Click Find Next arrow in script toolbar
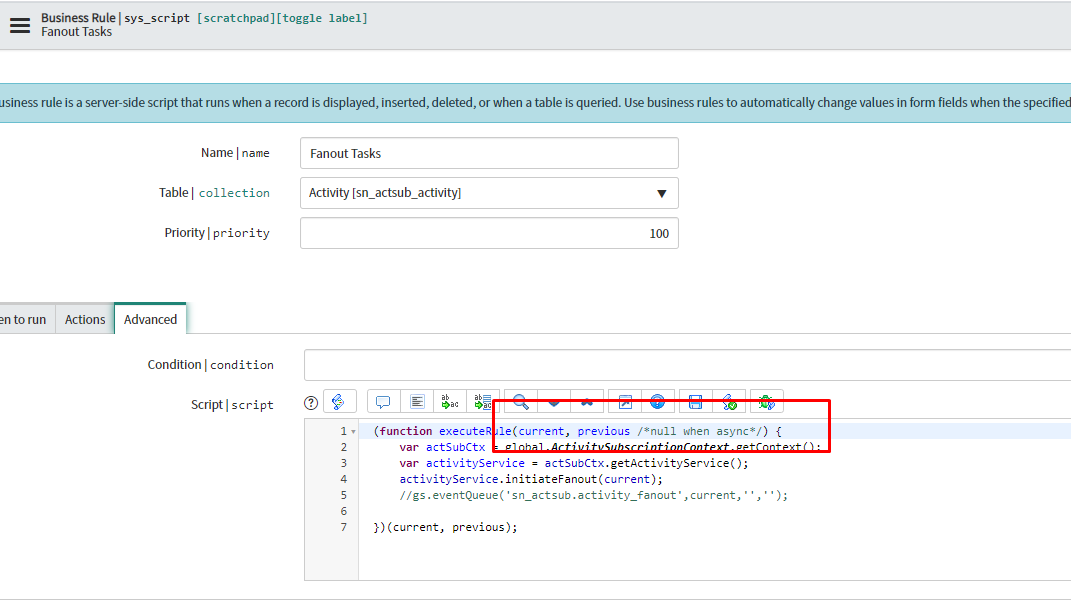Screen dimensions: 1071x603 click(x=554, y=401)
